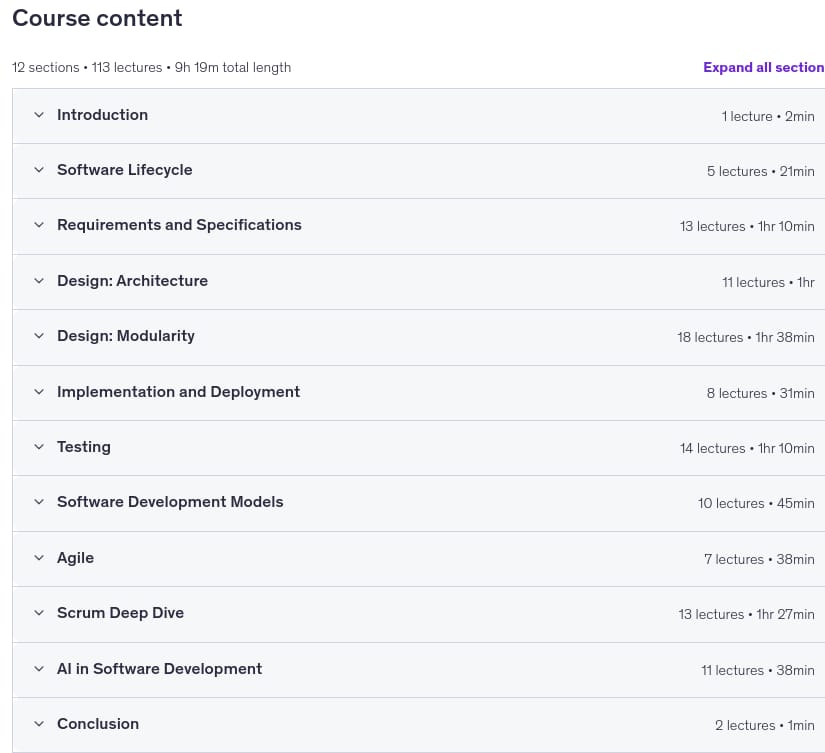The height and width of the screenshot is (753, 825).
Task: Open the Introduction section title
Action: 103,115
